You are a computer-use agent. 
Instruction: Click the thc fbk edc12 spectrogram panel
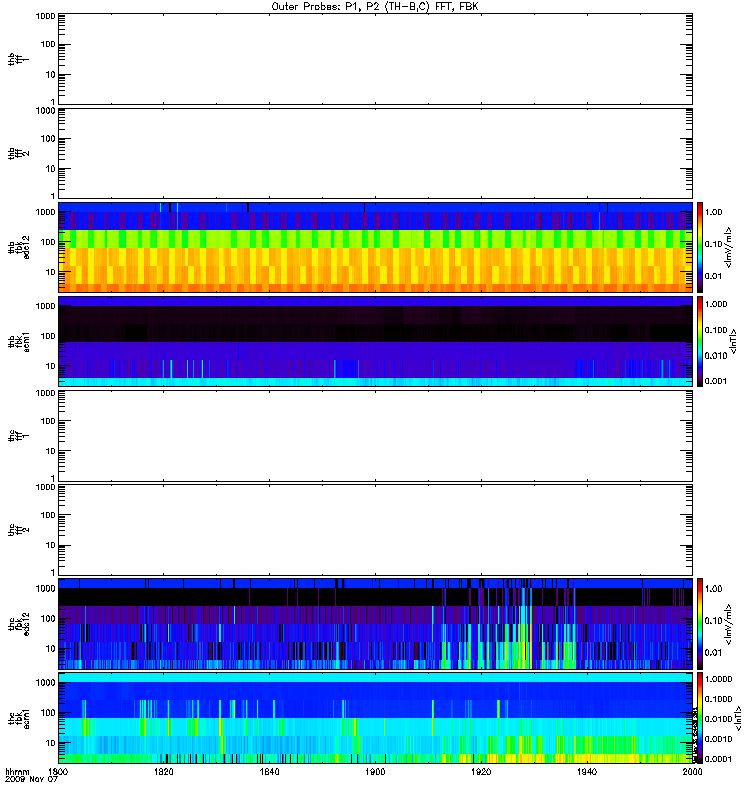(375, 623)
